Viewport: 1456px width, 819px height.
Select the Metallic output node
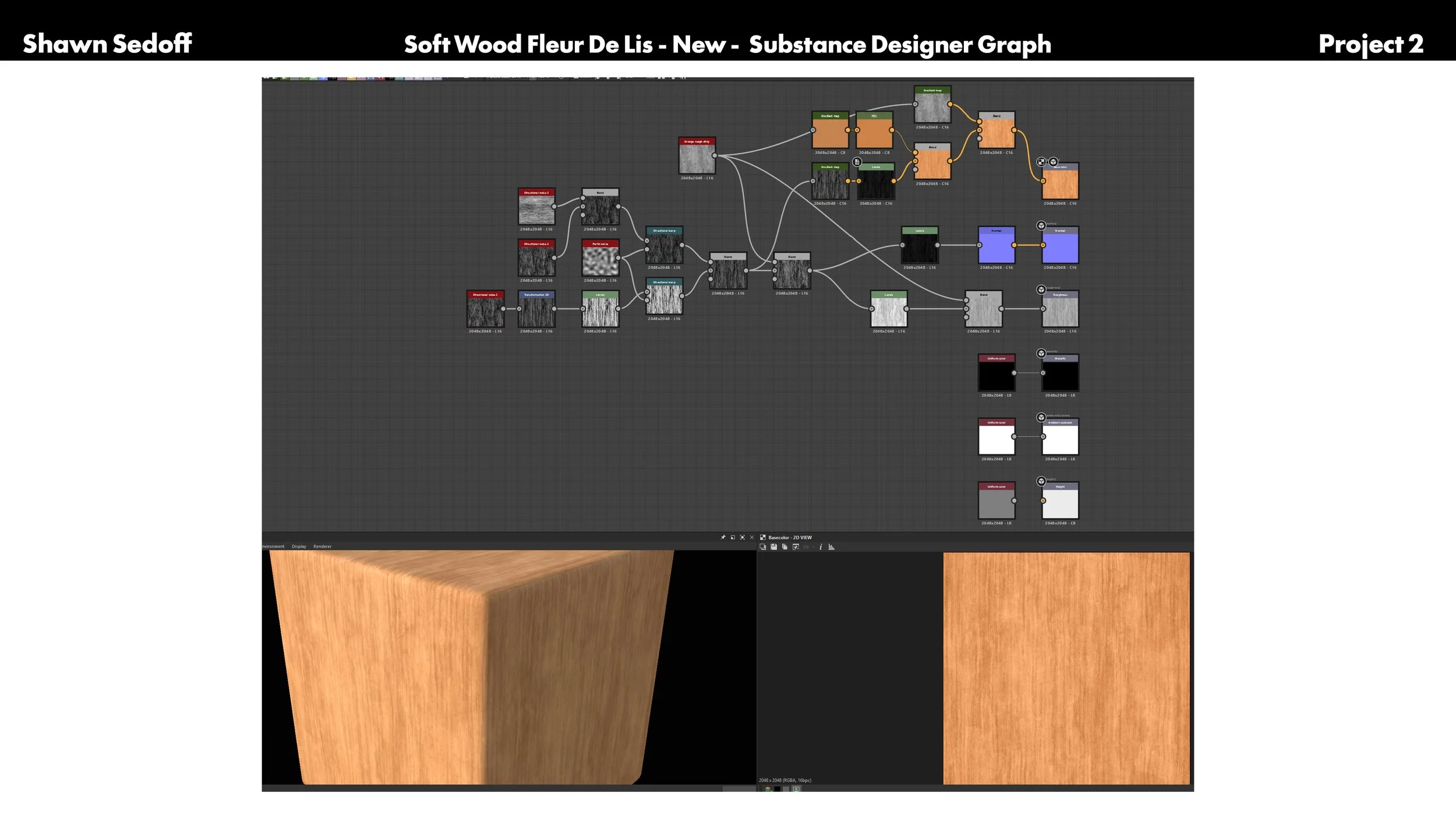pyautogui.click(x=1061, y=373)
